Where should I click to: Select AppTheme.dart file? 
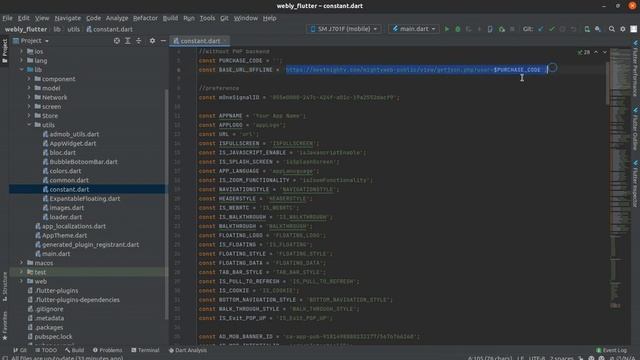pyautogui.click(x=64, y=235)
